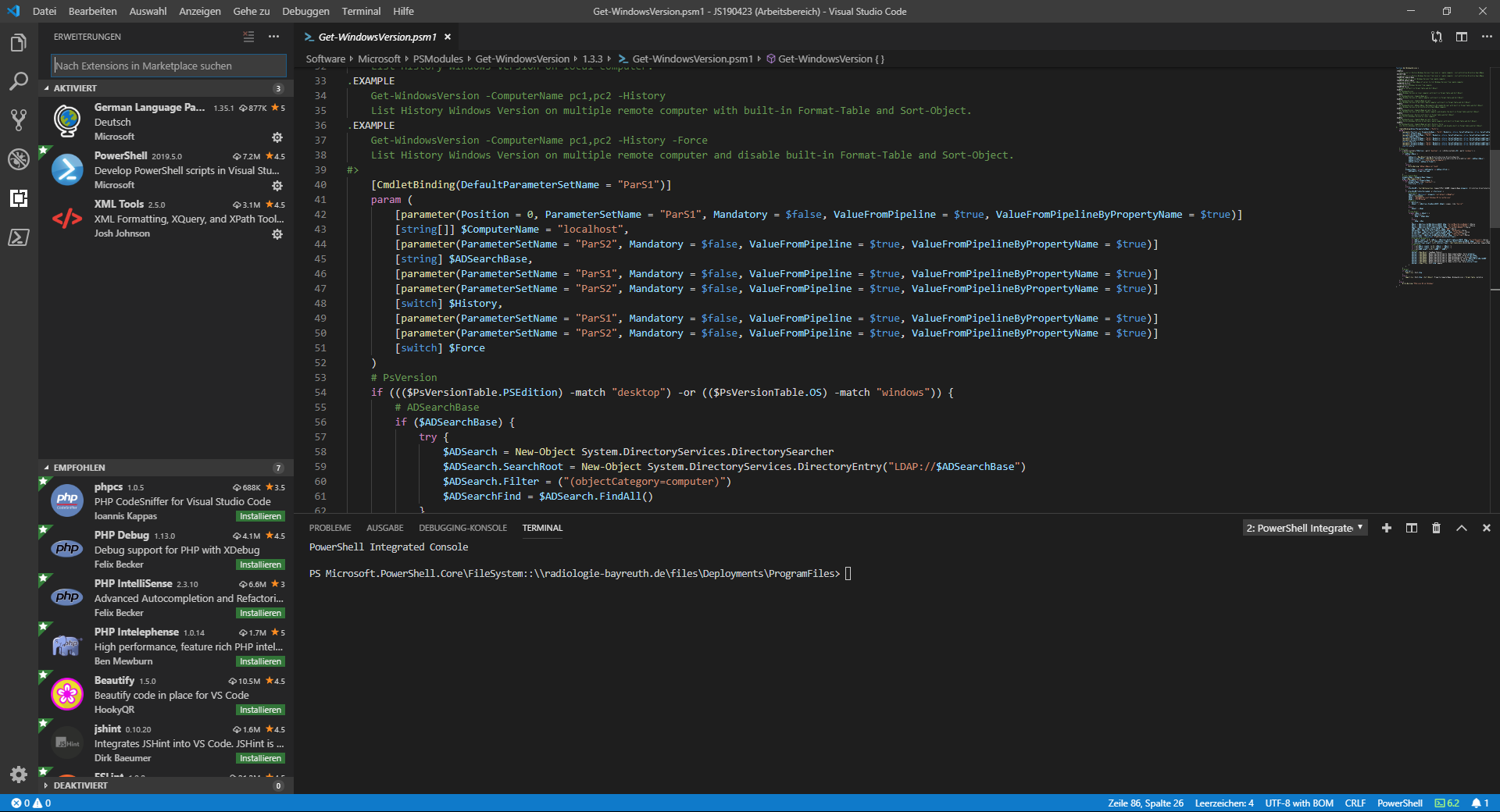This screenshot has height=812, width=1500.
Task: Open the Hilfe menu
Action: tap(403, 11)
